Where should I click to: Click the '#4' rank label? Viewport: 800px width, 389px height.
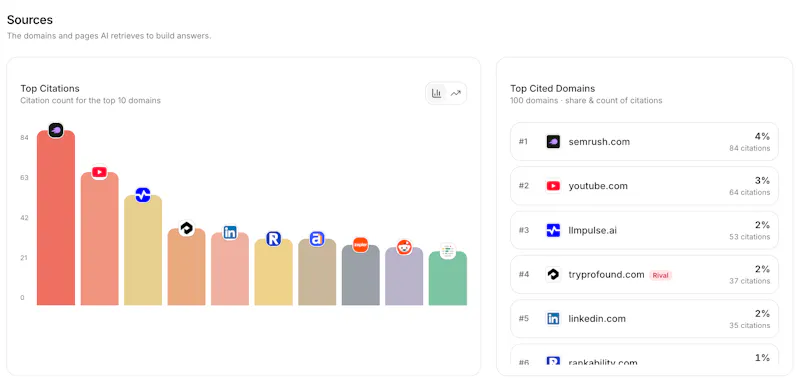(x=524, y=274)
